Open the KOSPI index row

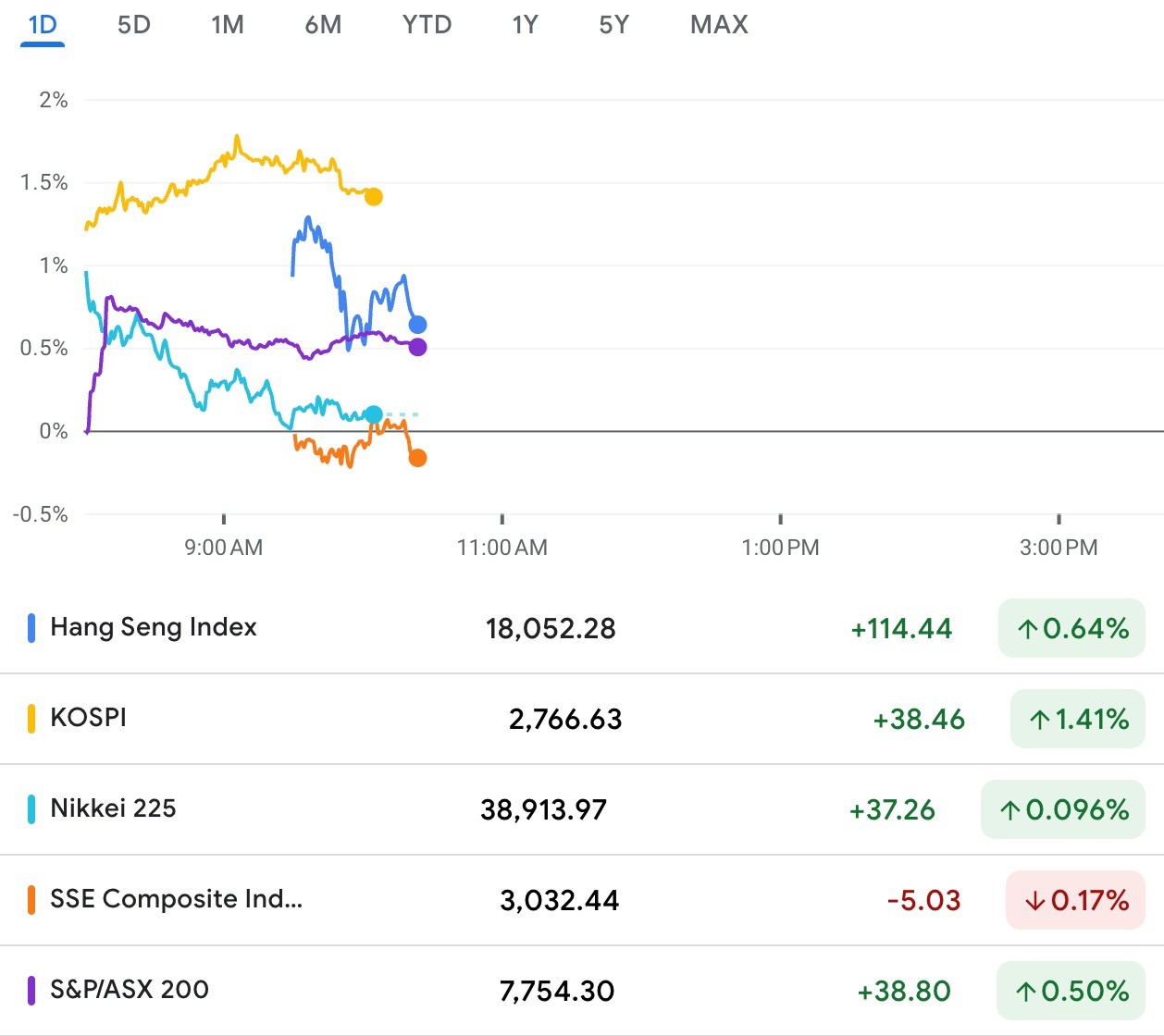point(582,719)
